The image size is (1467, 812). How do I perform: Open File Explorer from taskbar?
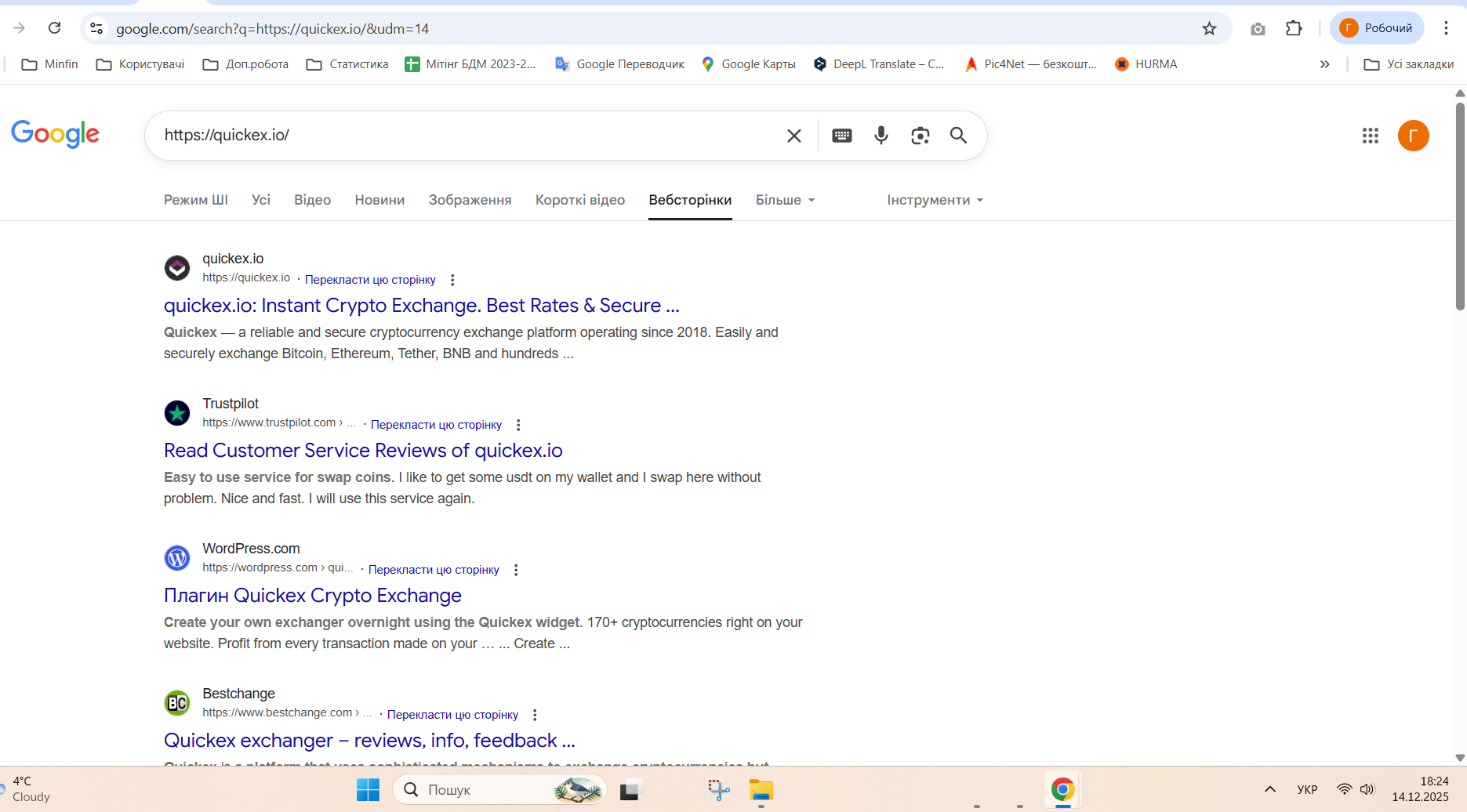(x=761, y=790)
